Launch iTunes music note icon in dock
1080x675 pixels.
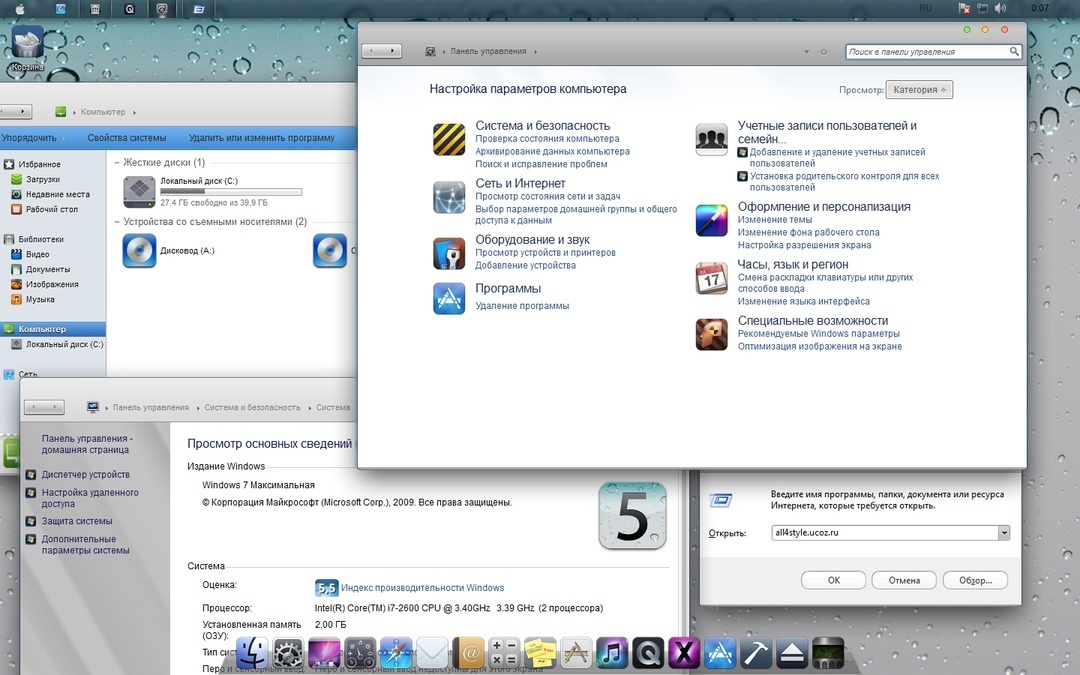(x=611, y=653)
